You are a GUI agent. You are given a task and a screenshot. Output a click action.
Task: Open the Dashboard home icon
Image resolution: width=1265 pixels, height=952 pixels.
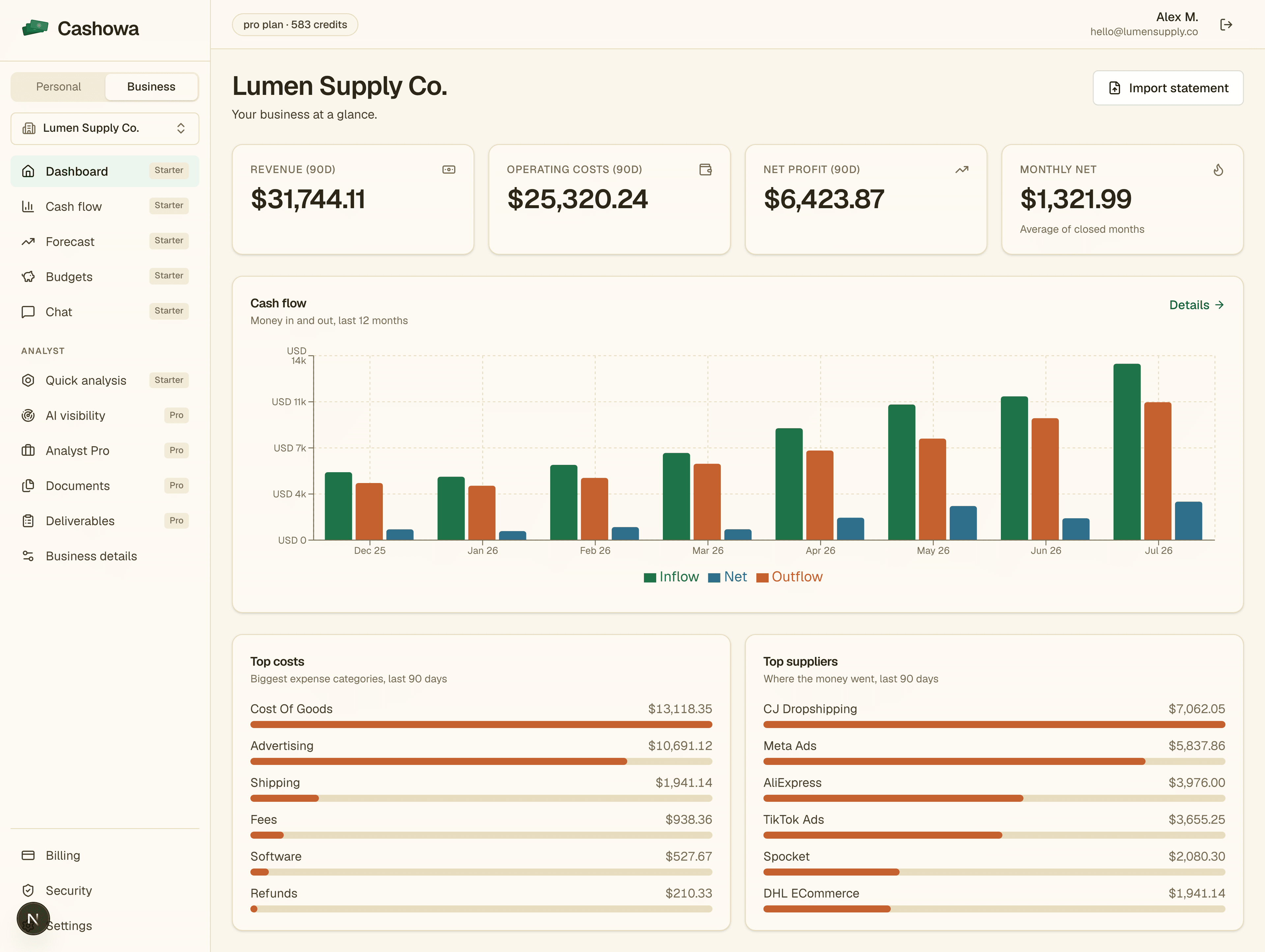point(28,171)
